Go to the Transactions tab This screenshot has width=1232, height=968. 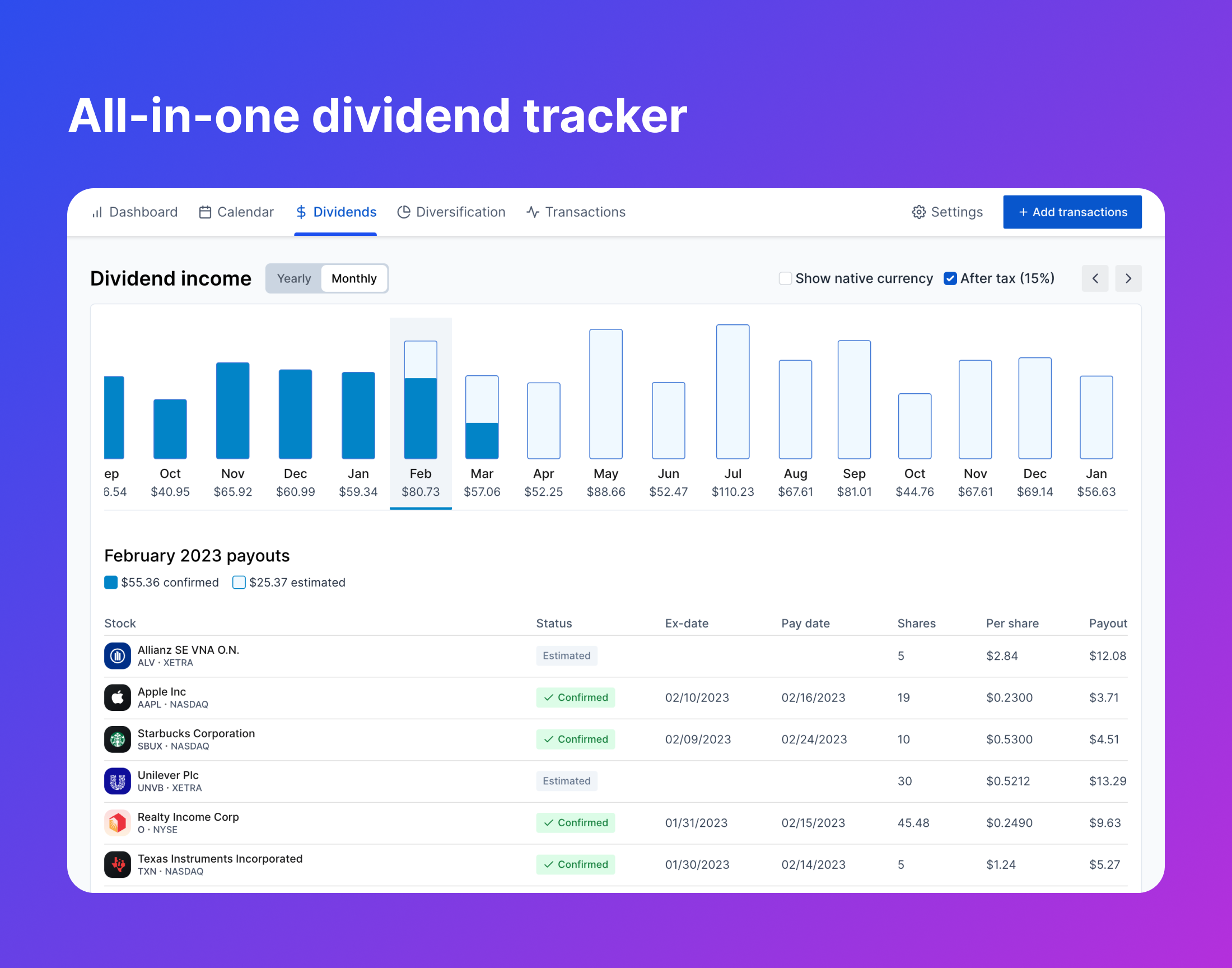coord(576,212)
